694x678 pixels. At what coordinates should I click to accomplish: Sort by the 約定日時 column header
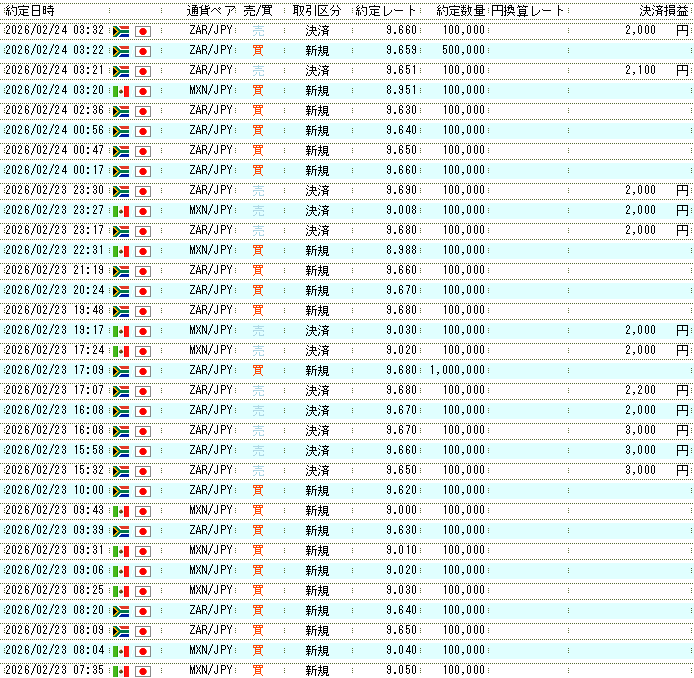tap(30, 10)
